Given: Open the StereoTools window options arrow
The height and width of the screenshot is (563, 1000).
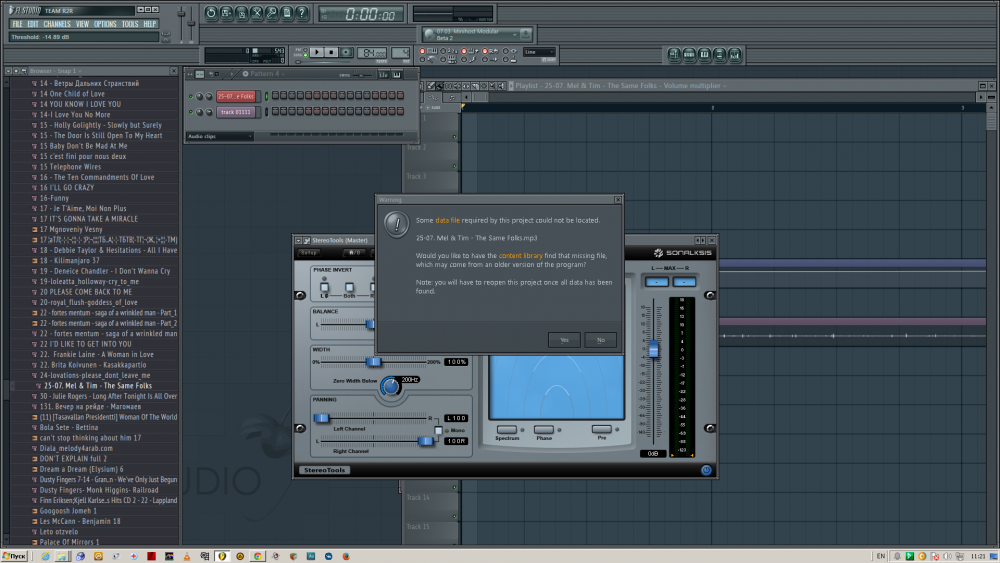Looking at the screenshot, I should point(298,240).
